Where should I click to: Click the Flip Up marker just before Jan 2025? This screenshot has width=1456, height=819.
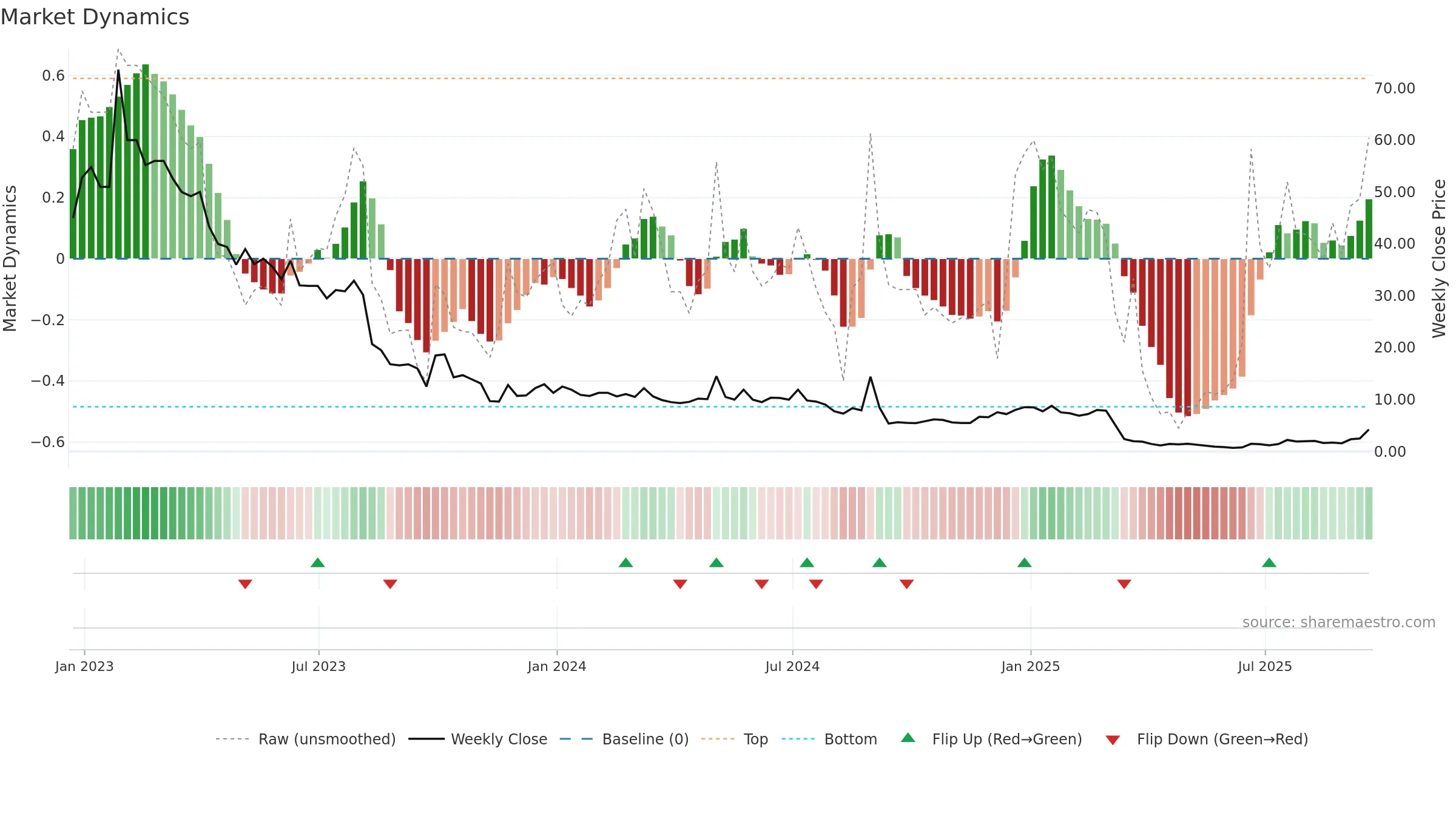1025,562
